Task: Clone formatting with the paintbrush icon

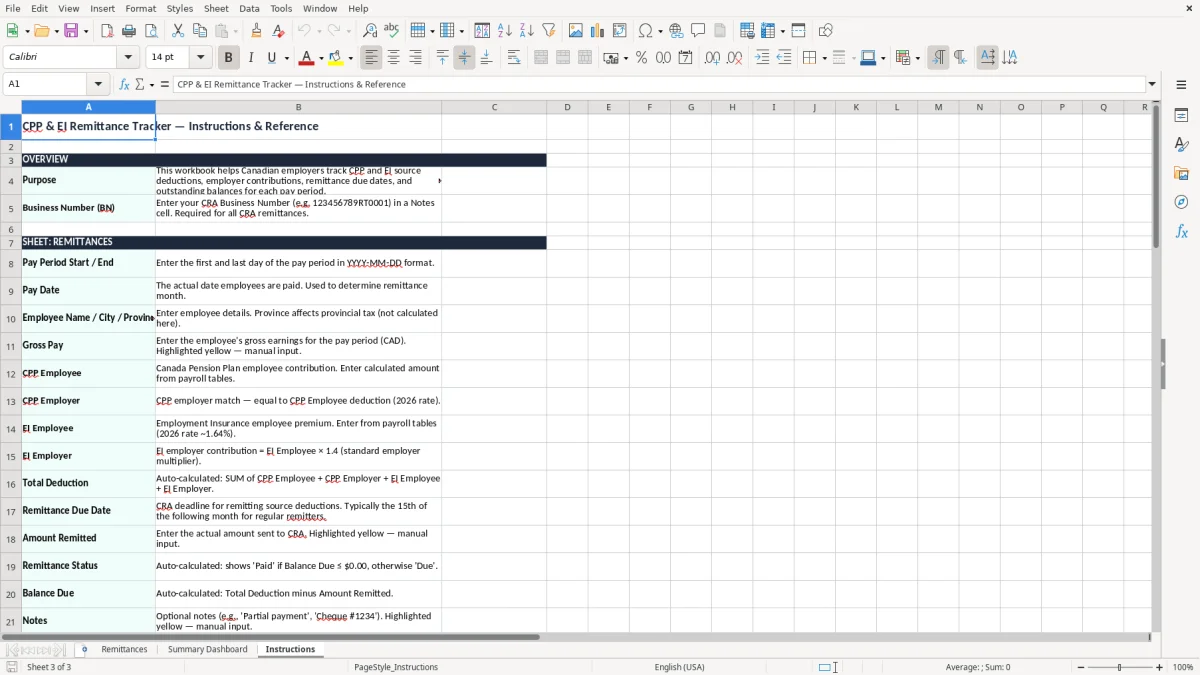Action: [x=256, y=31]
